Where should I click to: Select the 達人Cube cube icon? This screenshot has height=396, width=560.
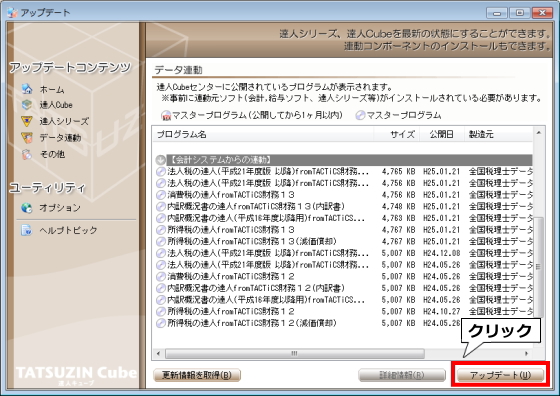[x=27, y=105]
